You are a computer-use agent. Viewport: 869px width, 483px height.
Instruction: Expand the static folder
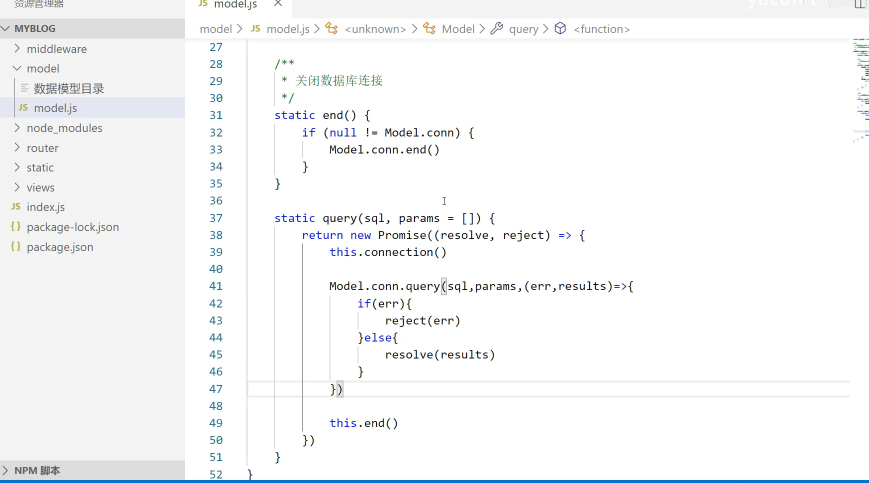17,167
